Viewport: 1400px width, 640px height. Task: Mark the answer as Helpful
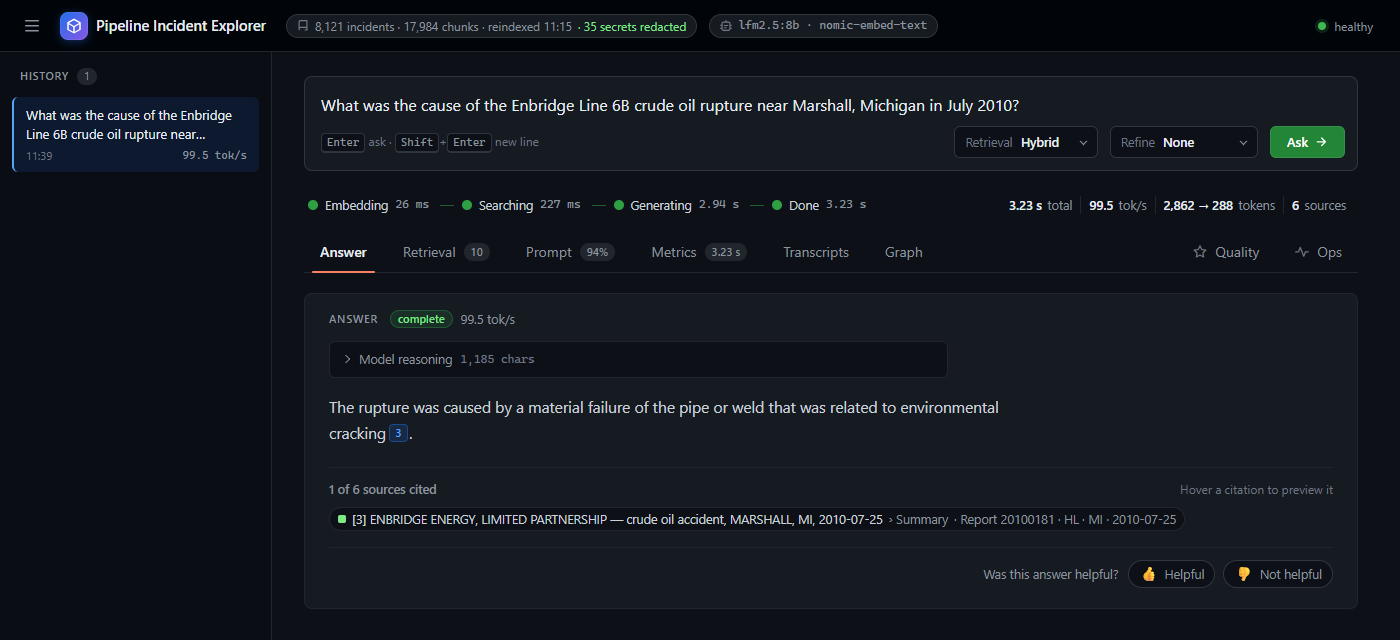[x=1172, y=574]
